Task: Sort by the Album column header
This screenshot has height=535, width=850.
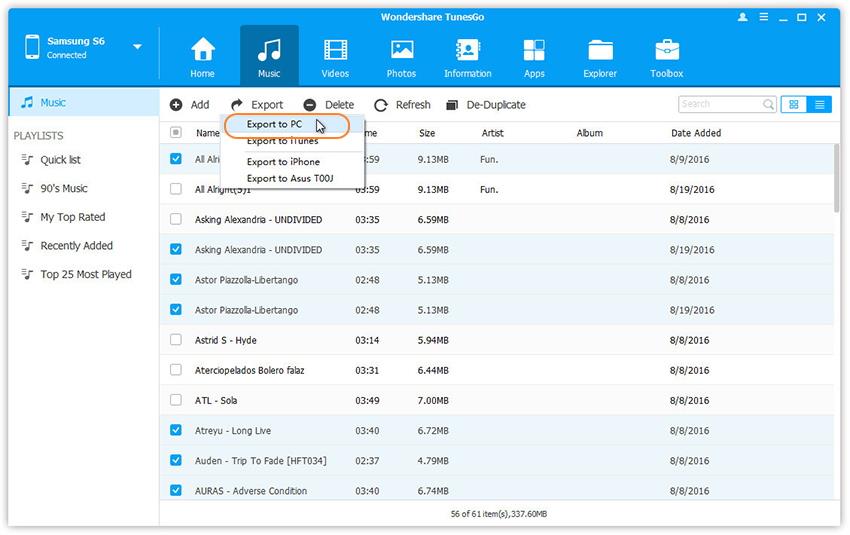Action: 589,133
